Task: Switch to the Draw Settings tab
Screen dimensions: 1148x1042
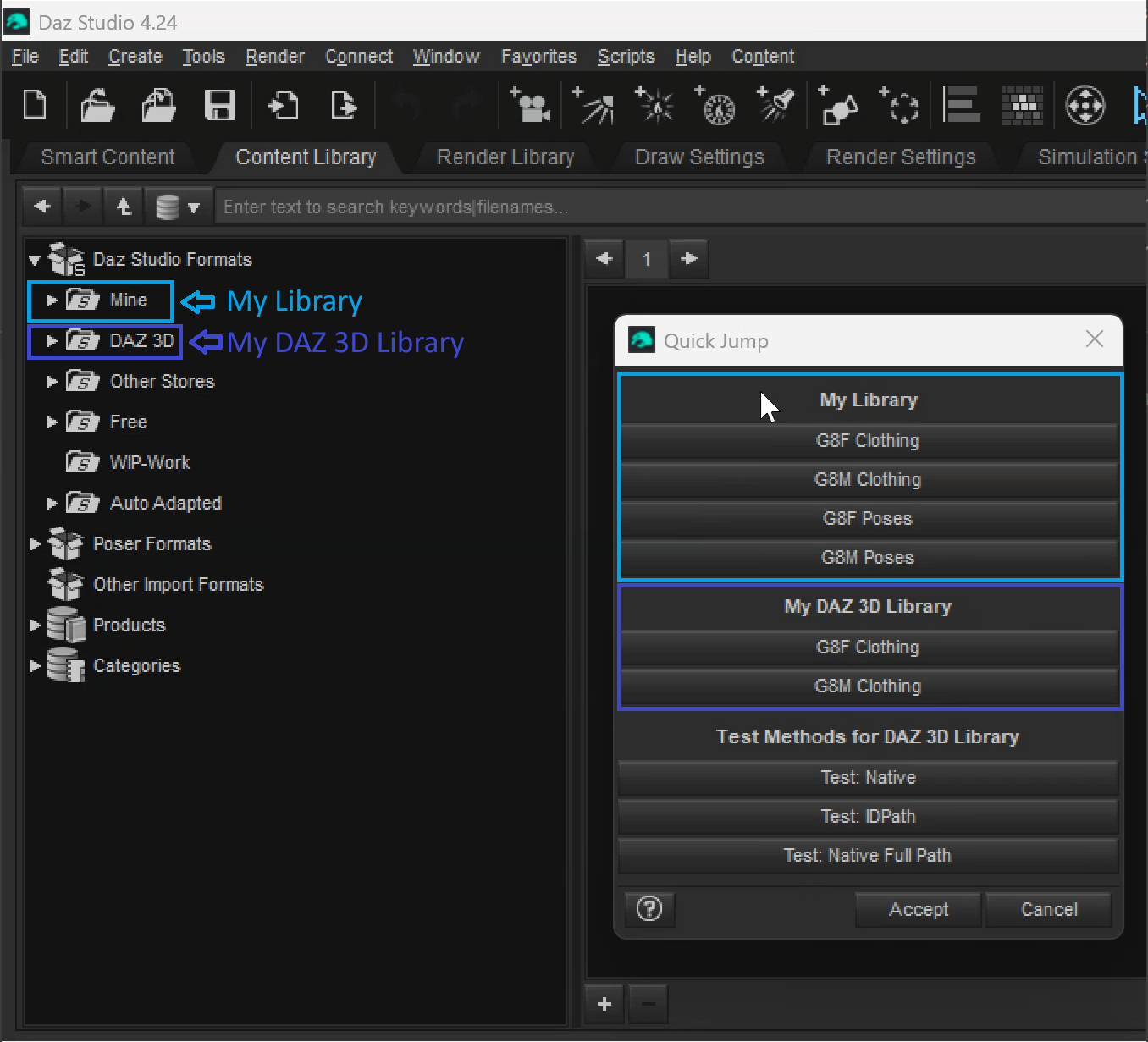Action: (699, 157)
